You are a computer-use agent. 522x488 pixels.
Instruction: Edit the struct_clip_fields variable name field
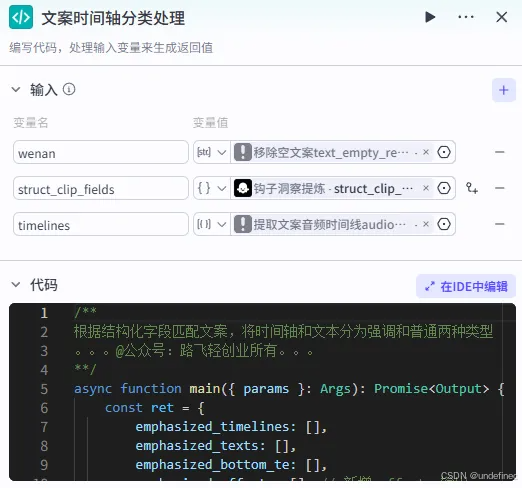101,188
